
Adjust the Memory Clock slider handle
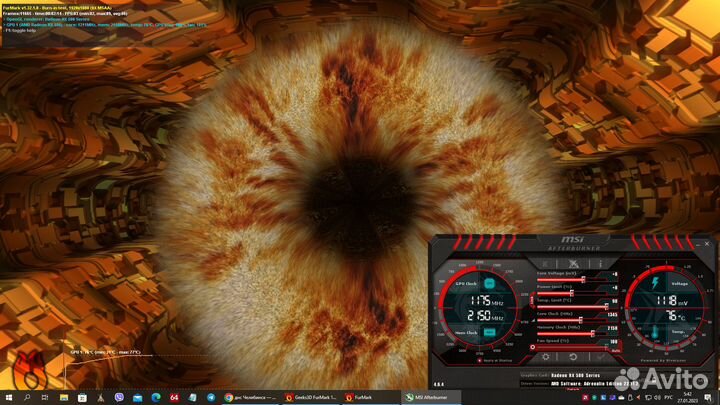click(x=593, y=334)
